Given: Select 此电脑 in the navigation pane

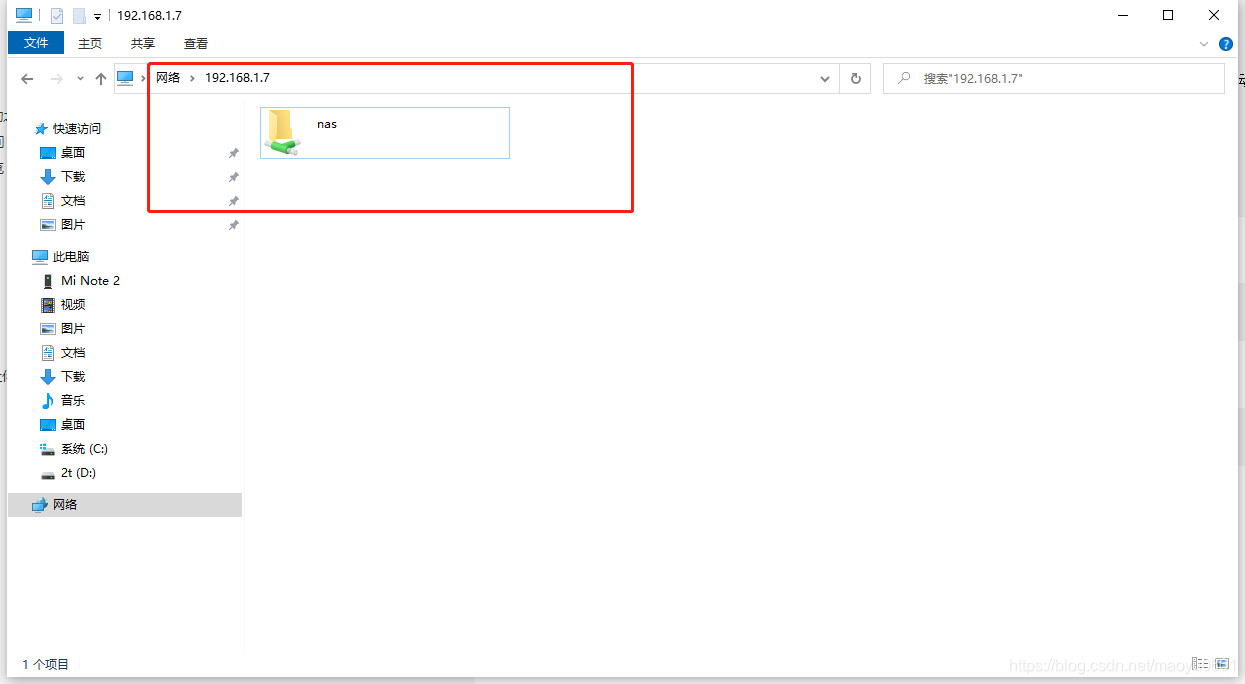Looking at the screenshot, I should 71,256.
